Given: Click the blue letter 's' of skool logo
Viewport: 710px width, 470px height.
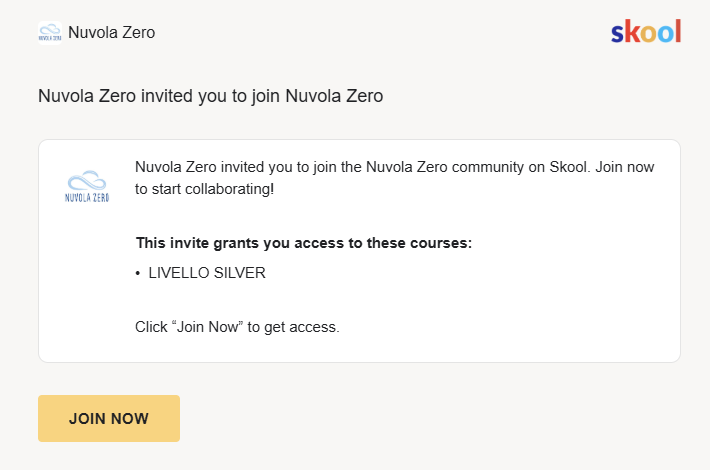Looking at the screenshot, I should pos(618,34).
